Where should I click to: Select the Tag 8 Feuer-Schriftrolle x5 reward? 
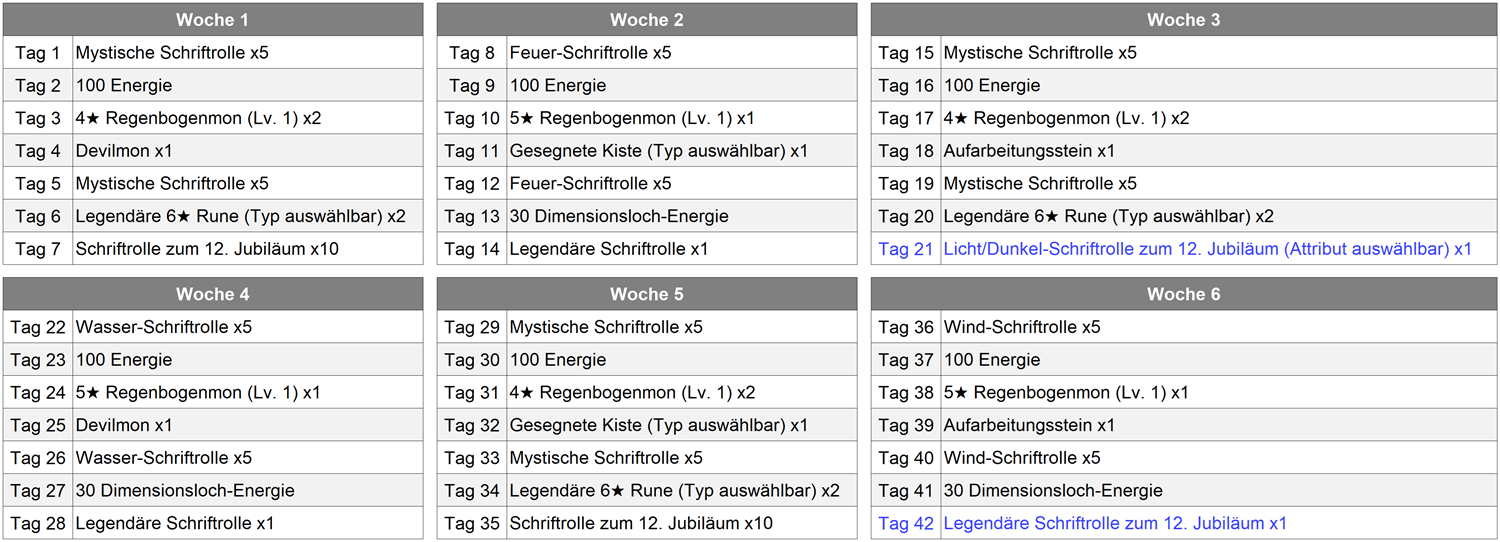(x=590, y=53)
